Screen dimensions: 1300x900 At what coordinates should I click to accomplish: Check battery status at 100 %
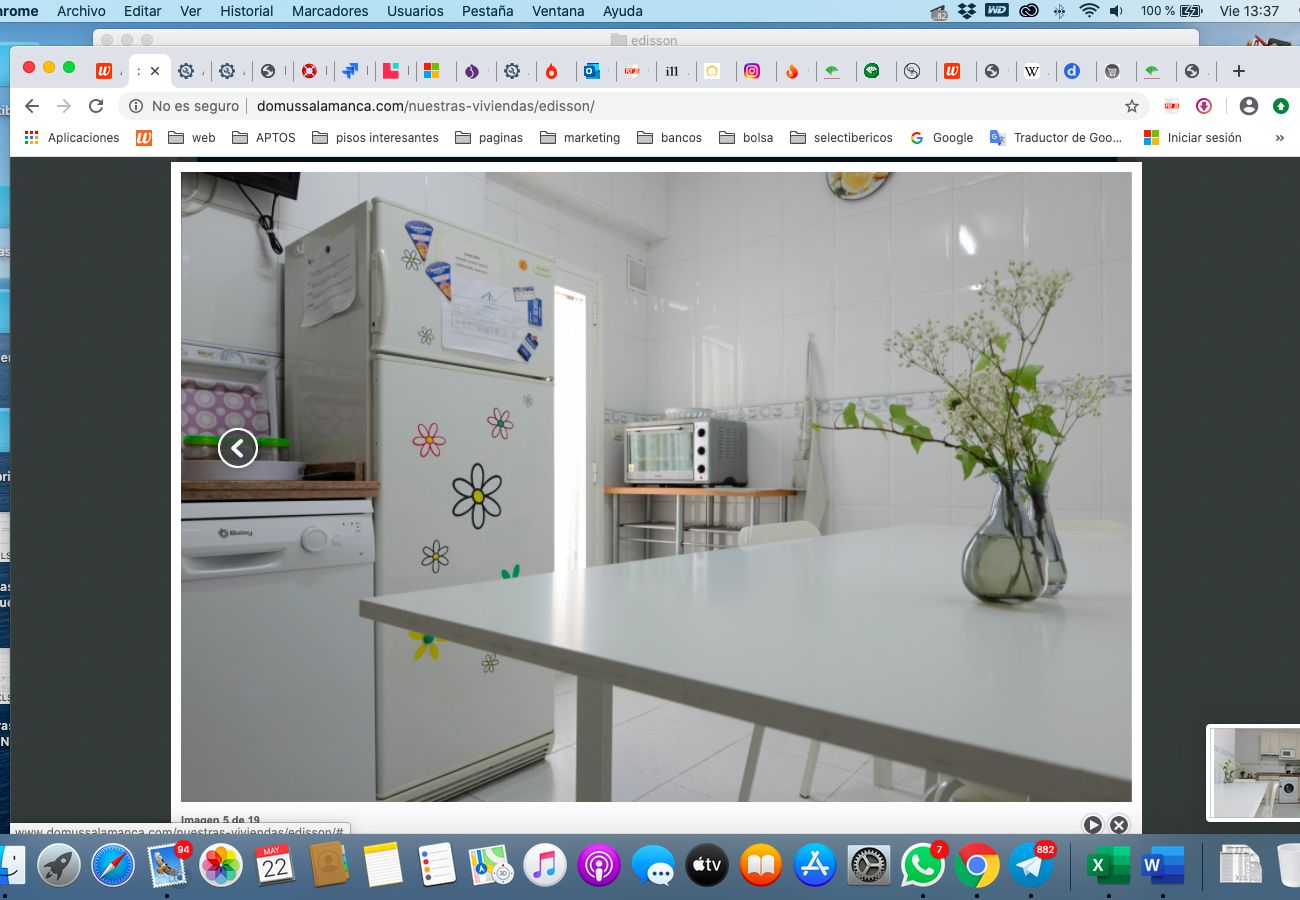[x=1171, y=11]
